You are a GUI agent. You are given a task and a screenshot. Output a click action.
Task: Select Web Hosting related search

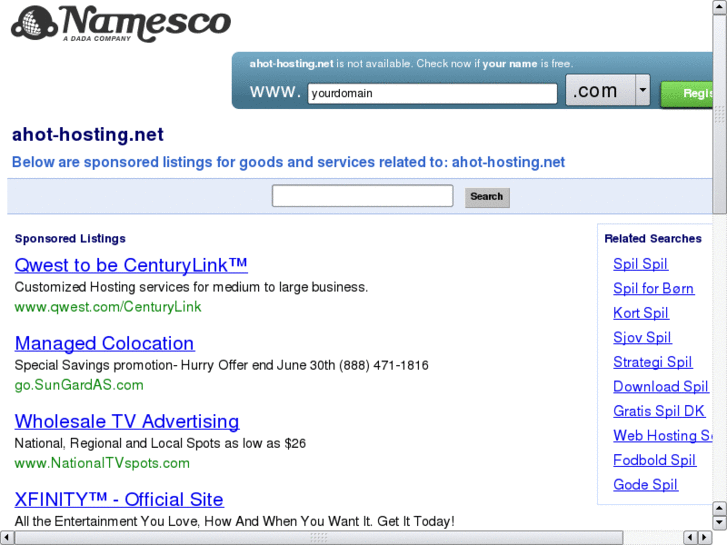coord(663,436)
